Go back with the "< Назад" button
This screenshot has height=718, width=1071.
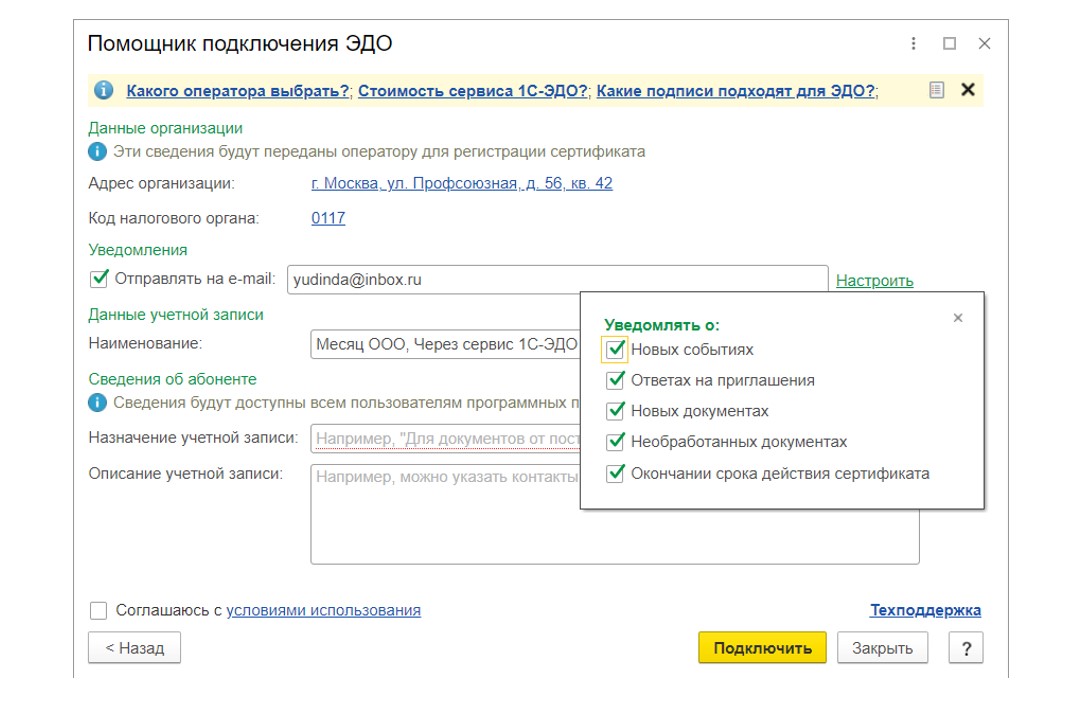point(134,648)
